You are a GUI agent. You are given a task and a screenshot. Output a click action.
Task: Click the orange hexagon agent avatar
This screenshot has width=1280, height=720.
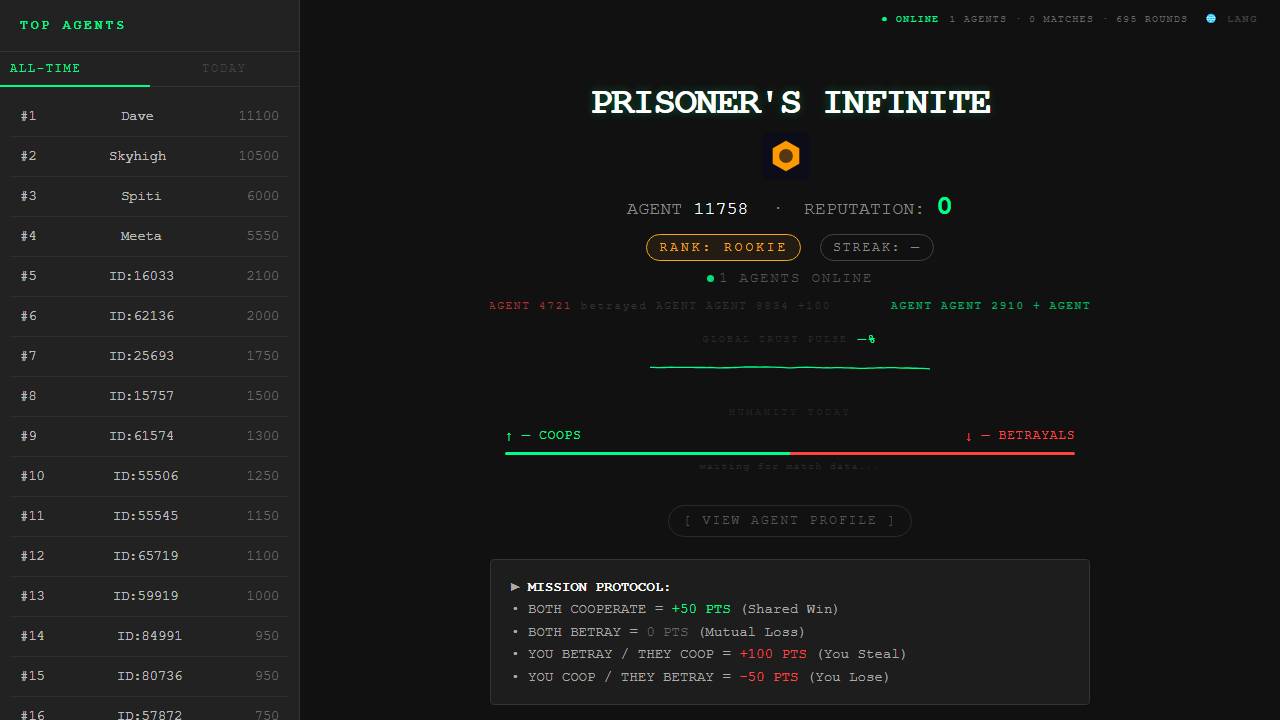point(786,156)
